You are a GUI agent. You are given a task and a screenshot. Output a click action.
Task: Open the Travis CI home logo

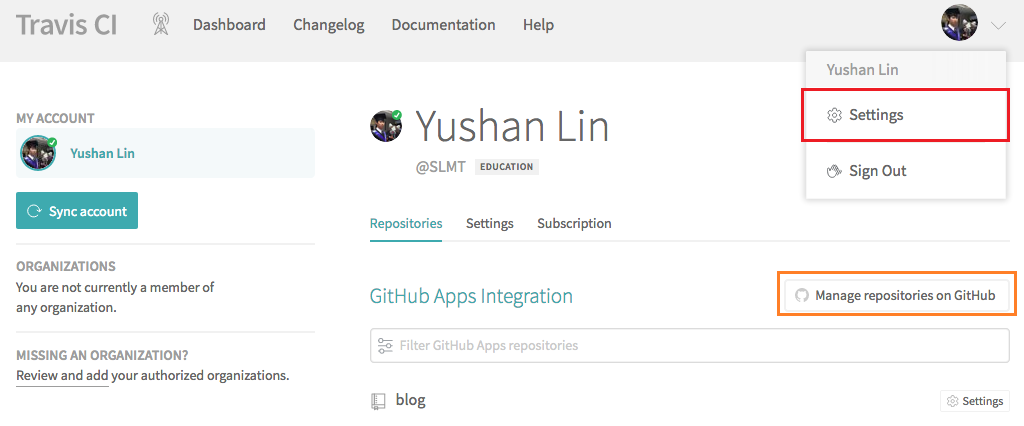tap(67, 25)
